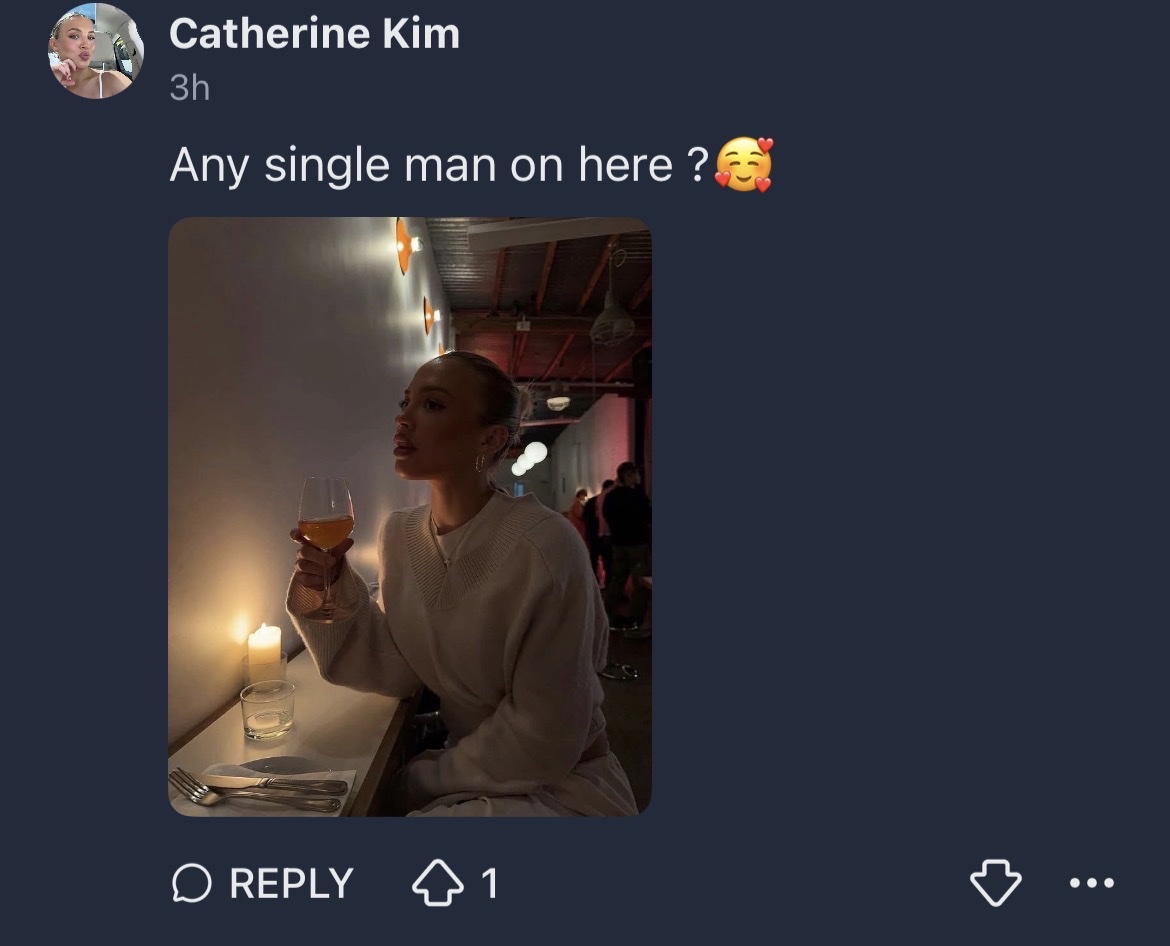Screen dimensions: 1170x946
Task: Tap the REPLY button label
Action: pyautogui.click(x=291, y=884)
